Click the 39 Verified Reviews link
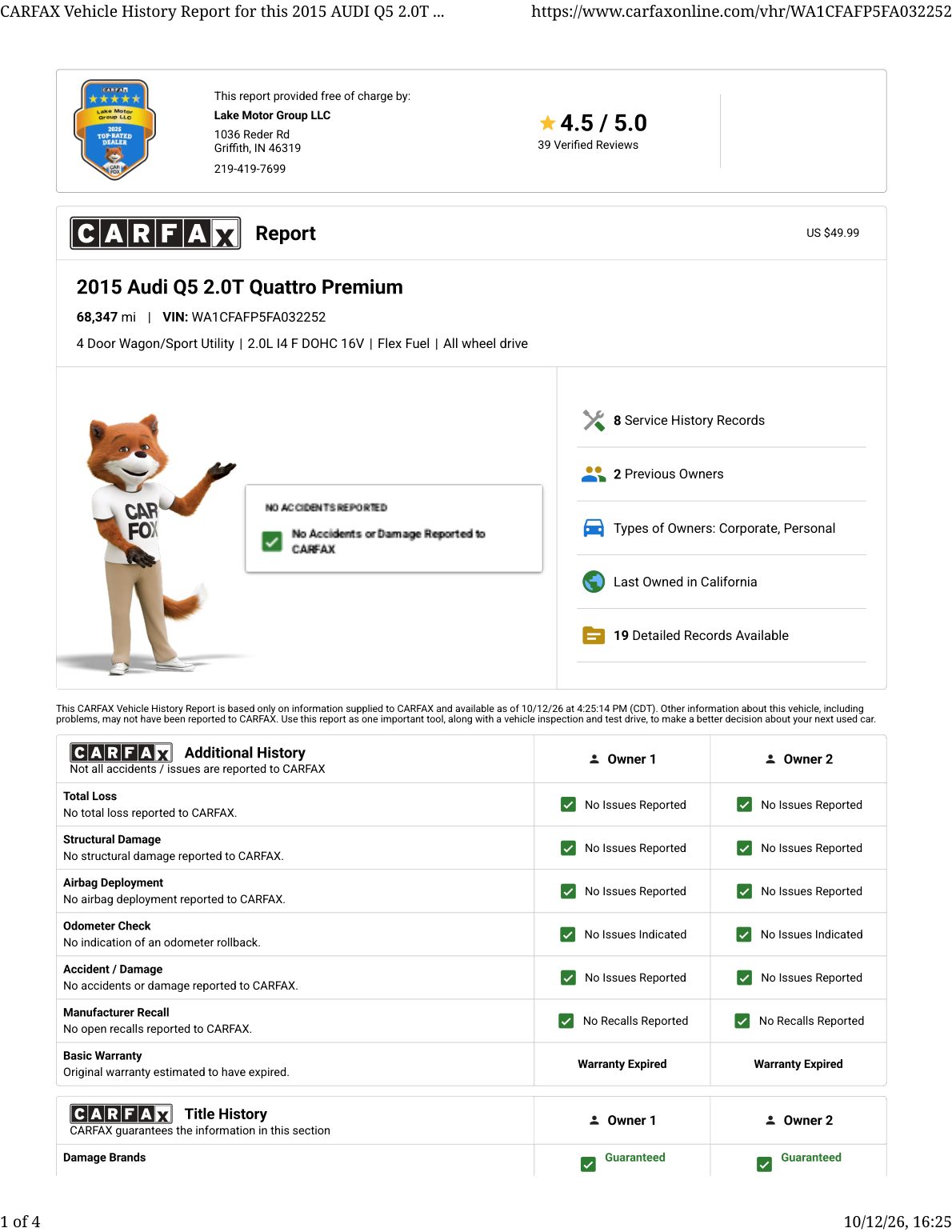The height and width of the screenshot is (1232, 952). tap(588, 145)
